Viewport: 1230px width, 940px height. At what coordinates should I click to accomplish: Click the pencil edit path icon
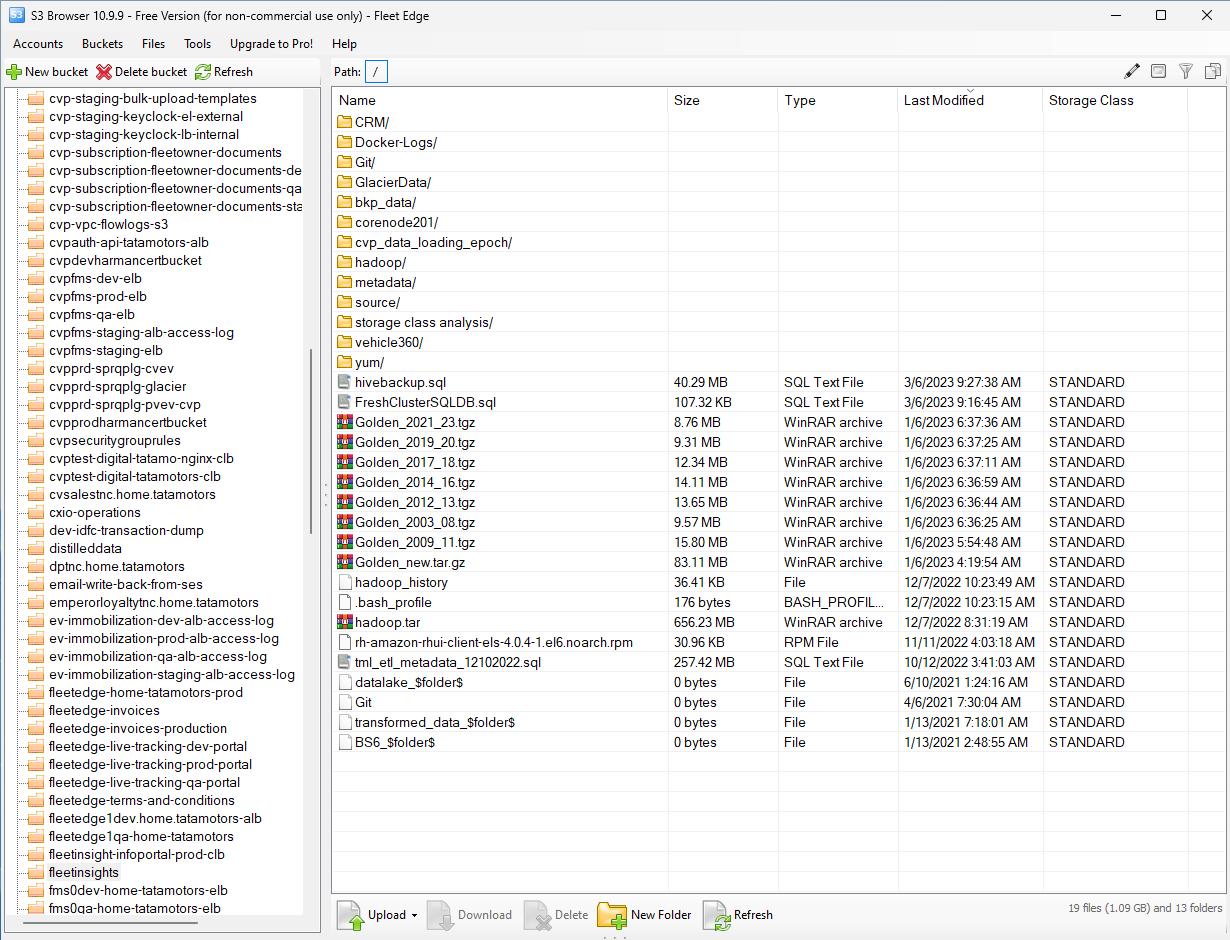[x=1132, y=71]
